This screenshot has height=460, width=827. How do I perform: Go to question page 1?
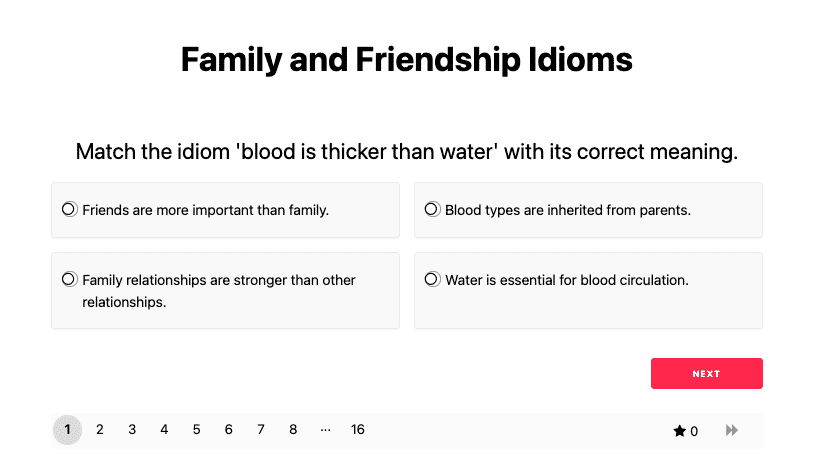pyautogui.click(x=67, y=430)
